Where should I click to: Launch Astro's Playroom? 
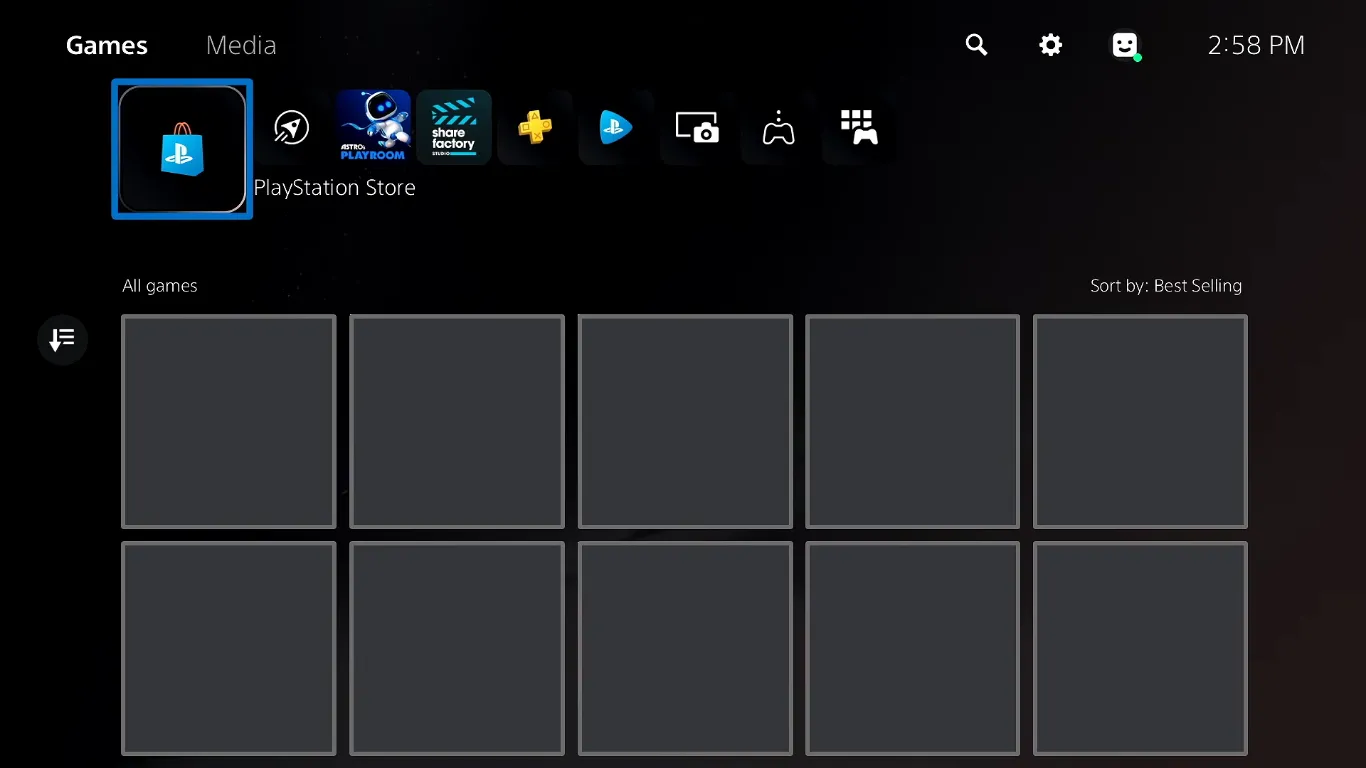click(373, 127)
